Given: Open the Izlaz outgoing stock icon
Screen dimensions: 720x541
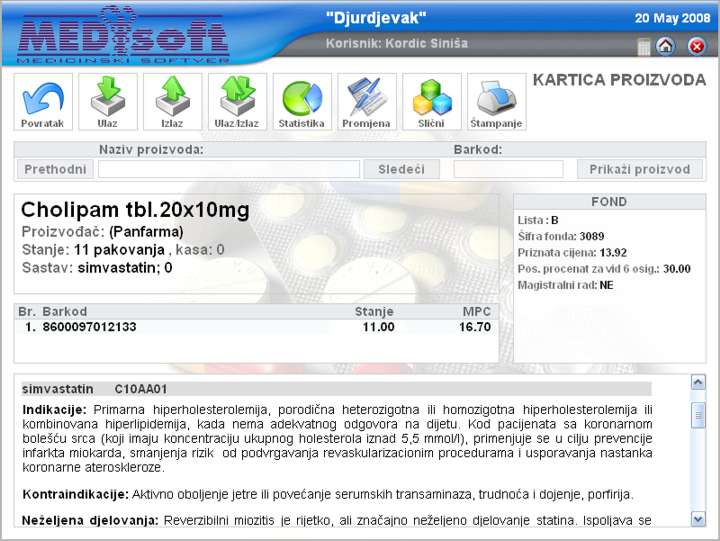Looking at the screenshot, I should (x=172, y=101).
